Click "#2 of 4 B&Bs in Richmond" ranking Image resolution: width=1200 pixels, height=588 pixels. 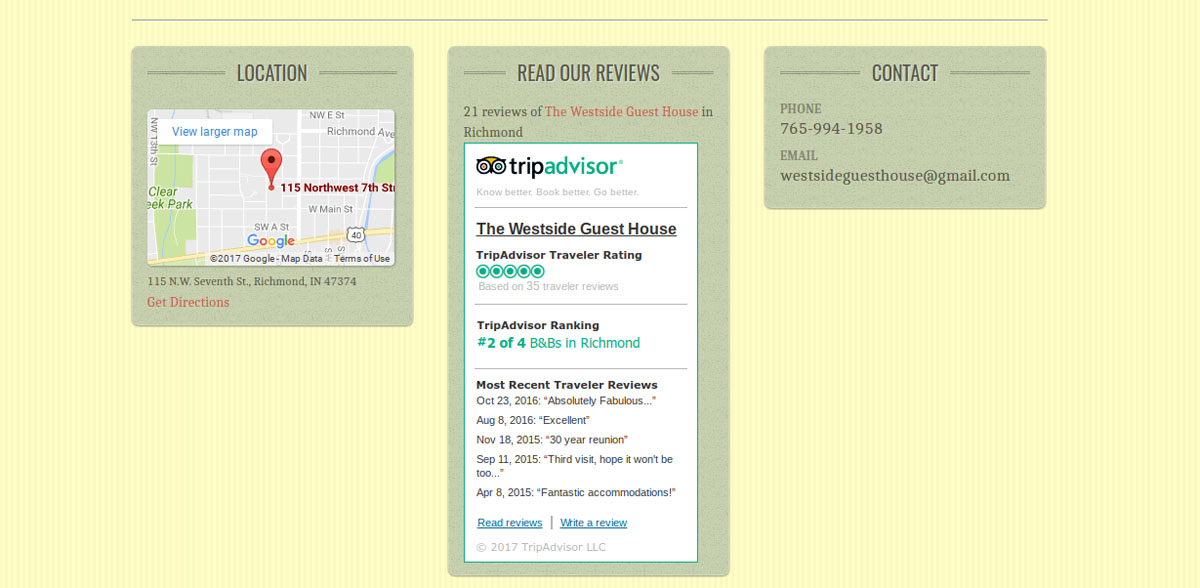[558, 343]
